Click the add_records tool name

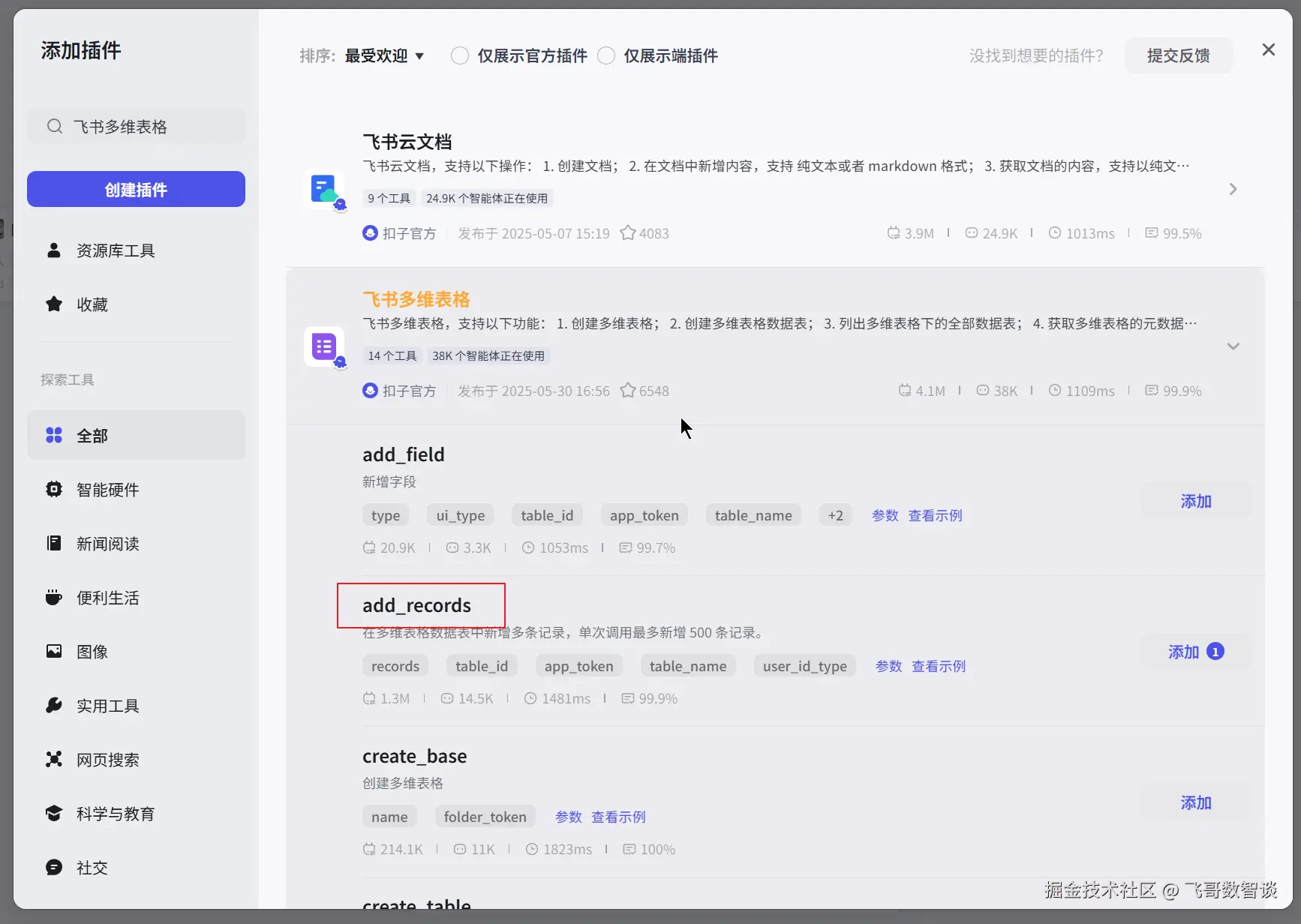point(416,605)
